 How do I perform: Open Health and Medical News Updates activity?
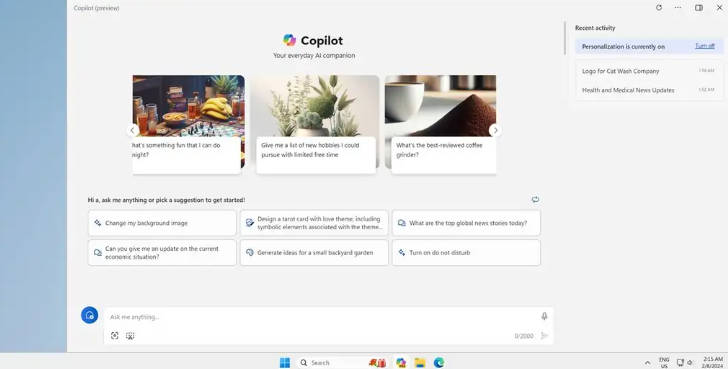(x=649, y=90)
